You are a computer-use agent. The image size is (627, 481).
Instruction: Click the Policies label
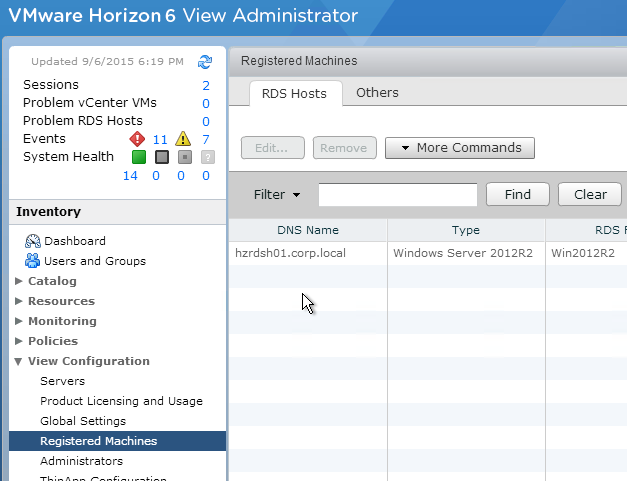[x=53, y=341]
